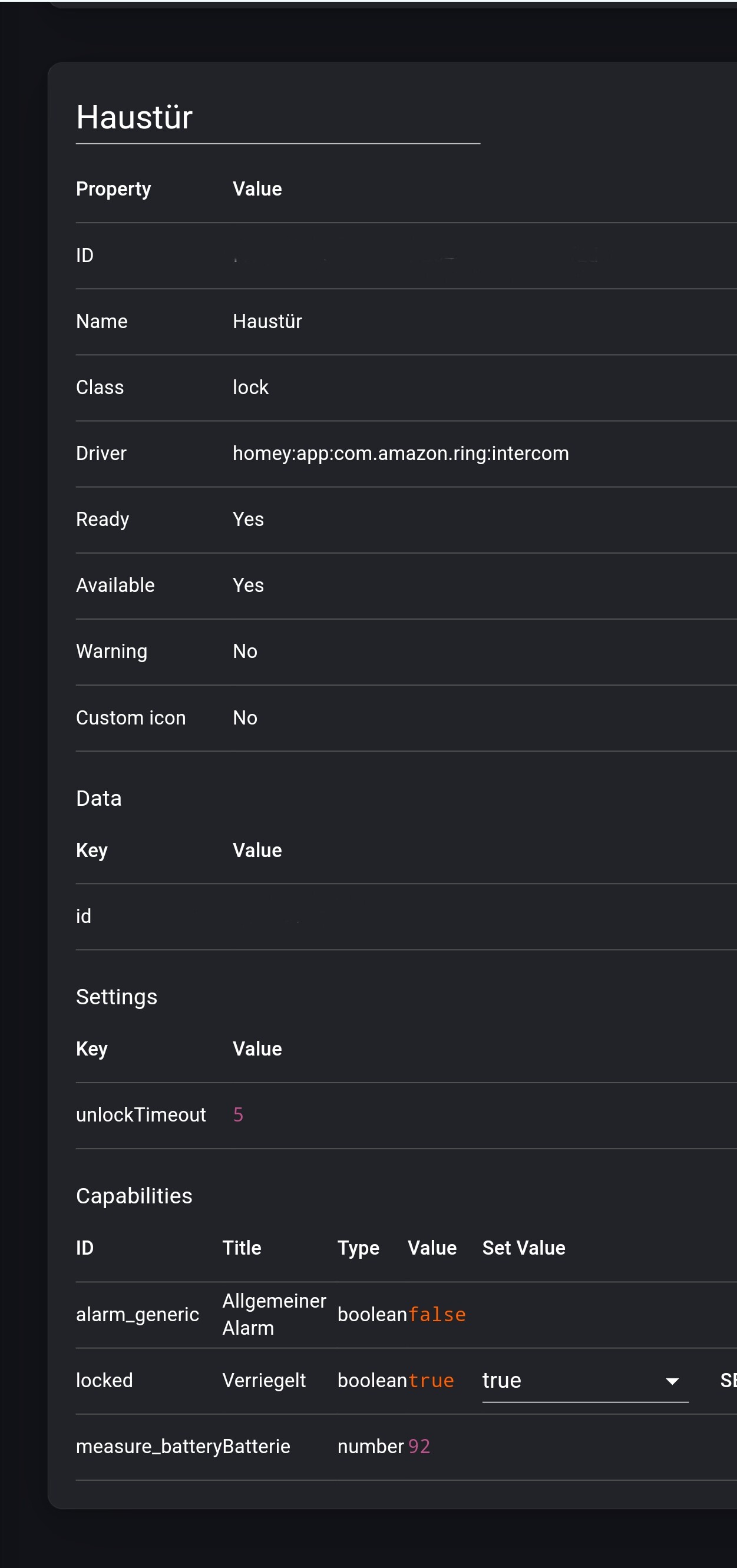This screenshot has height=1568, width=737.
Task: Click the Allgemeiner Alarm capability title
Action: point(274,1314)
